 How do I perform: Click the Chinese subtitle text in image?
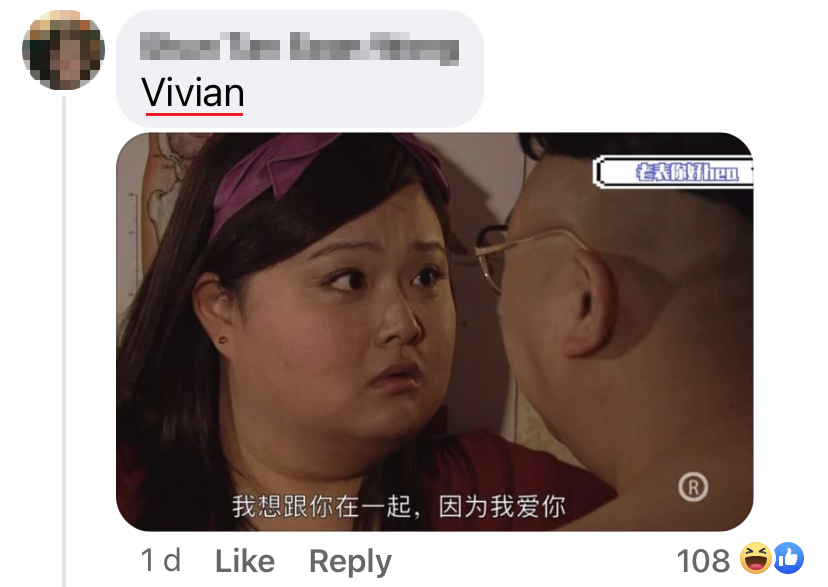pos(399,506)
